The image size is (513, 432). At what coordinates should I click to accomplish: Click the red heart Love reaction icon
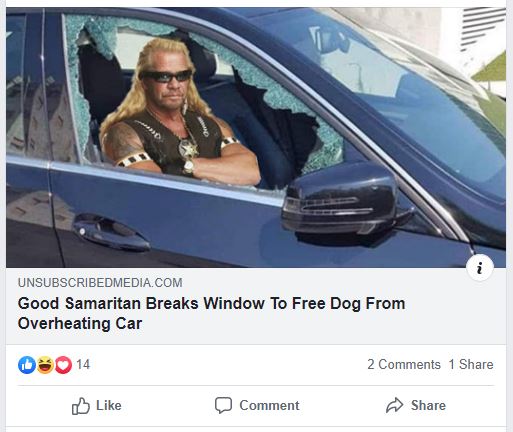pos(63,365)
